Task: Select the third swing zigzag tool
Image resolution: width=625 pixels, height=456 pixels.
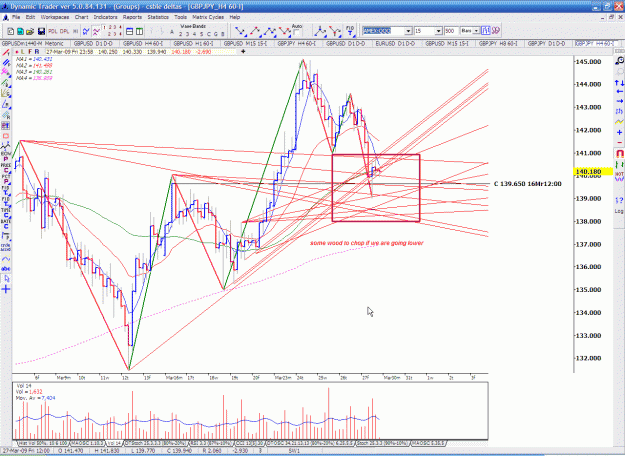Action: click(270, 31)
